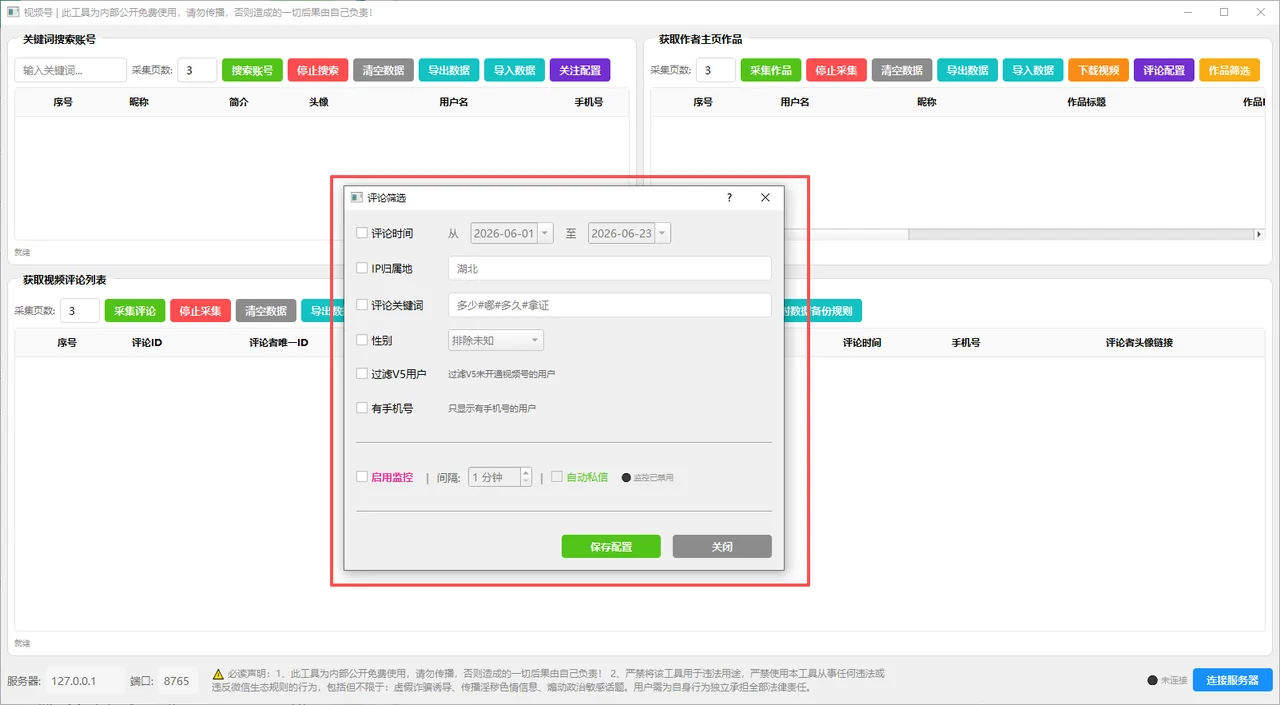Click the green 搜索账号 button
Screen dimensions: 1280x705
[252, 70]
